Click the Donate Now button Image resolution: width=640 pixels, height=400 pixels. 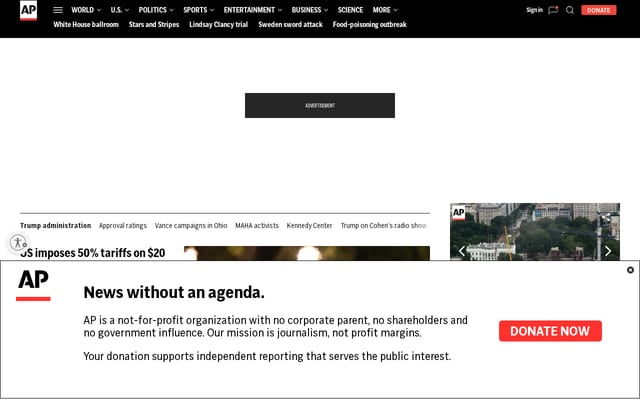click(550, 331)
